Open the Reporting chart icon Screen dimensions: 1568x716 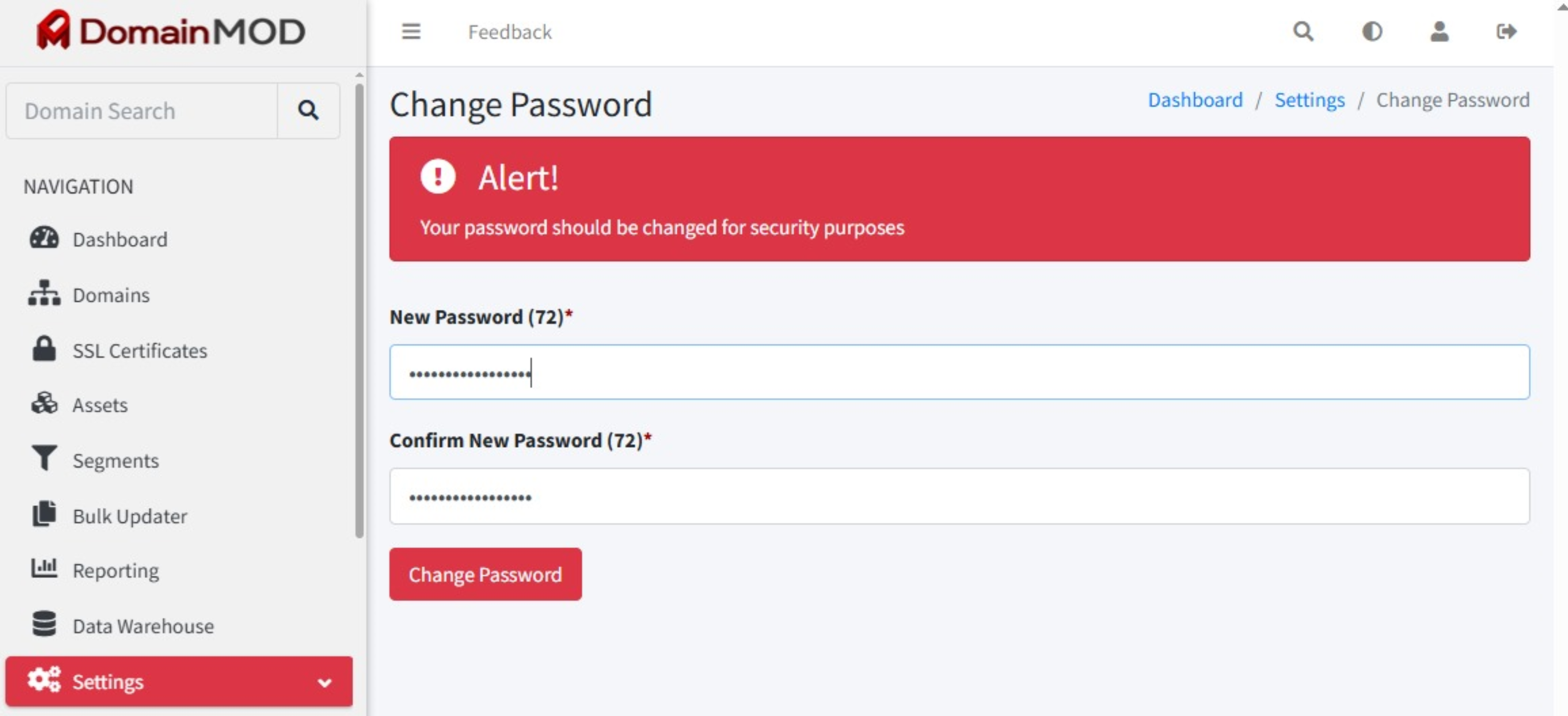point(44,569)
